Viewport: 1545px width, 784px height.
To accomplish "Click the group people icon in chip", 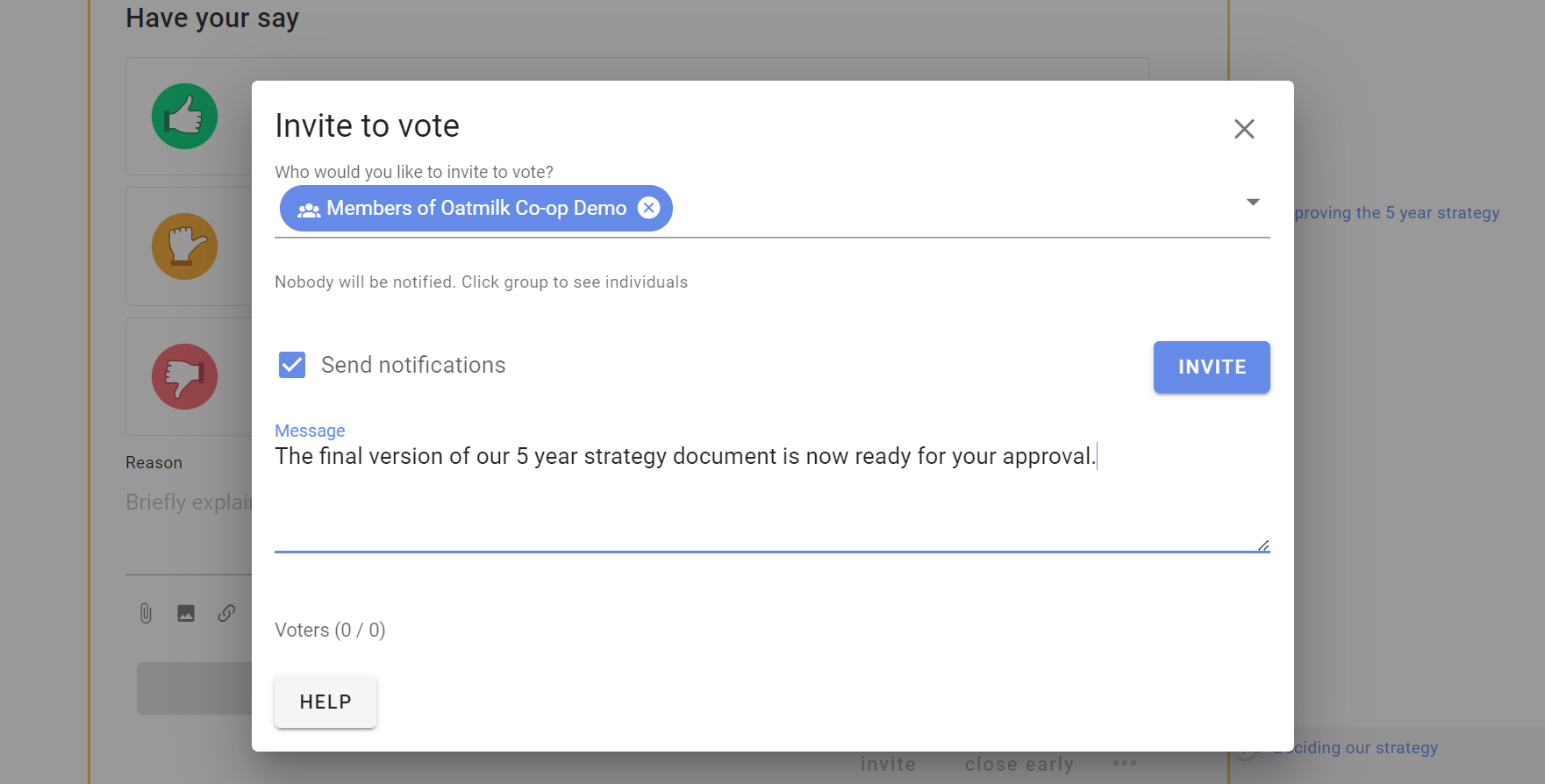I will pyautogui.click(x=309, y=210).
